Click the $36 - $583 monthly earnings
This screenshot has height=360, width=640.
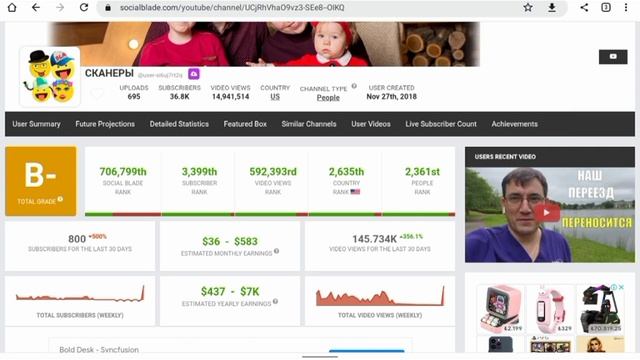point(230,242)
